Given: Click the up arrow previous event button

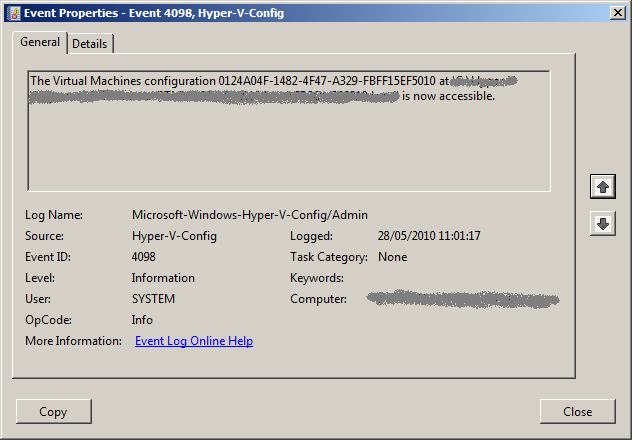Looking at the screenshot, I should pyautogui.click(x=602, y=186).
